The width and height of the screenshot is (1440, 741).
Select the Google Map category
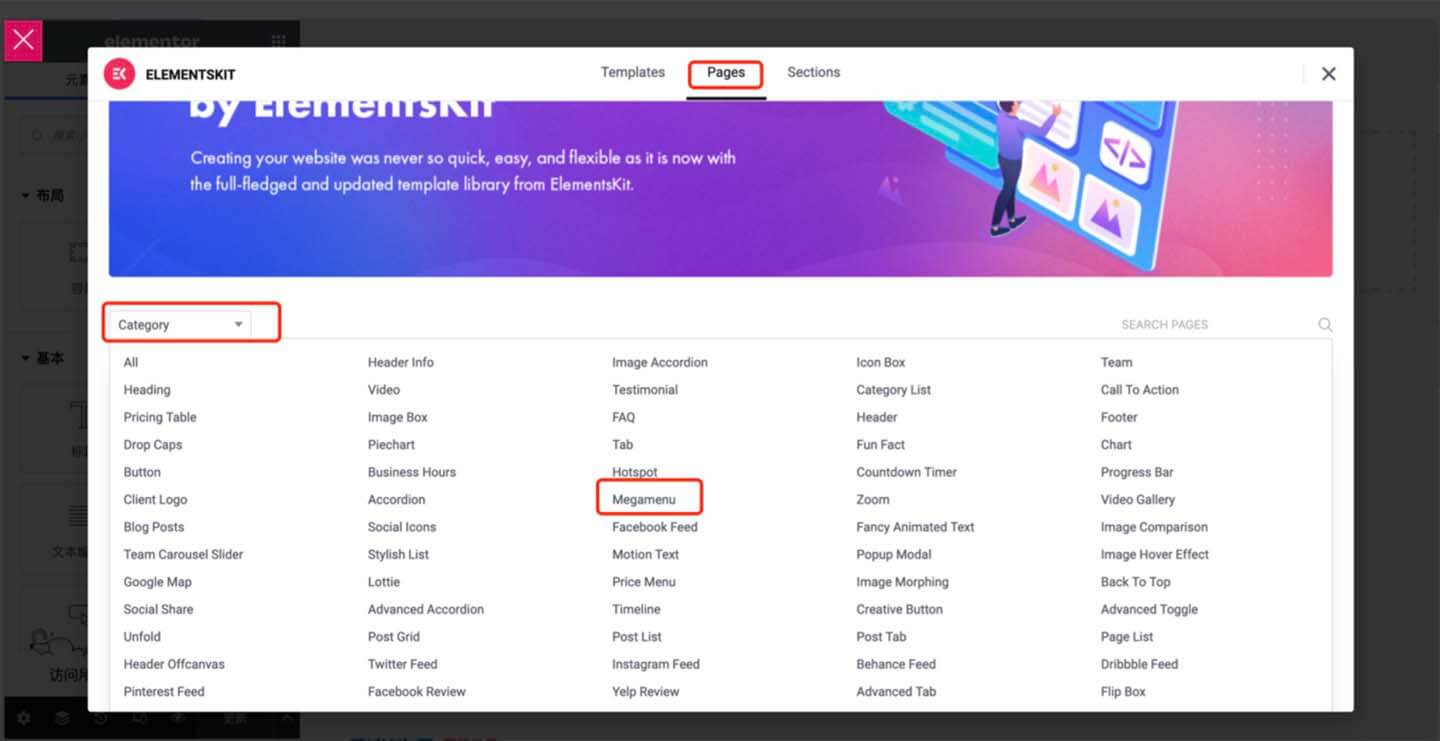click(x=157, y=582)
